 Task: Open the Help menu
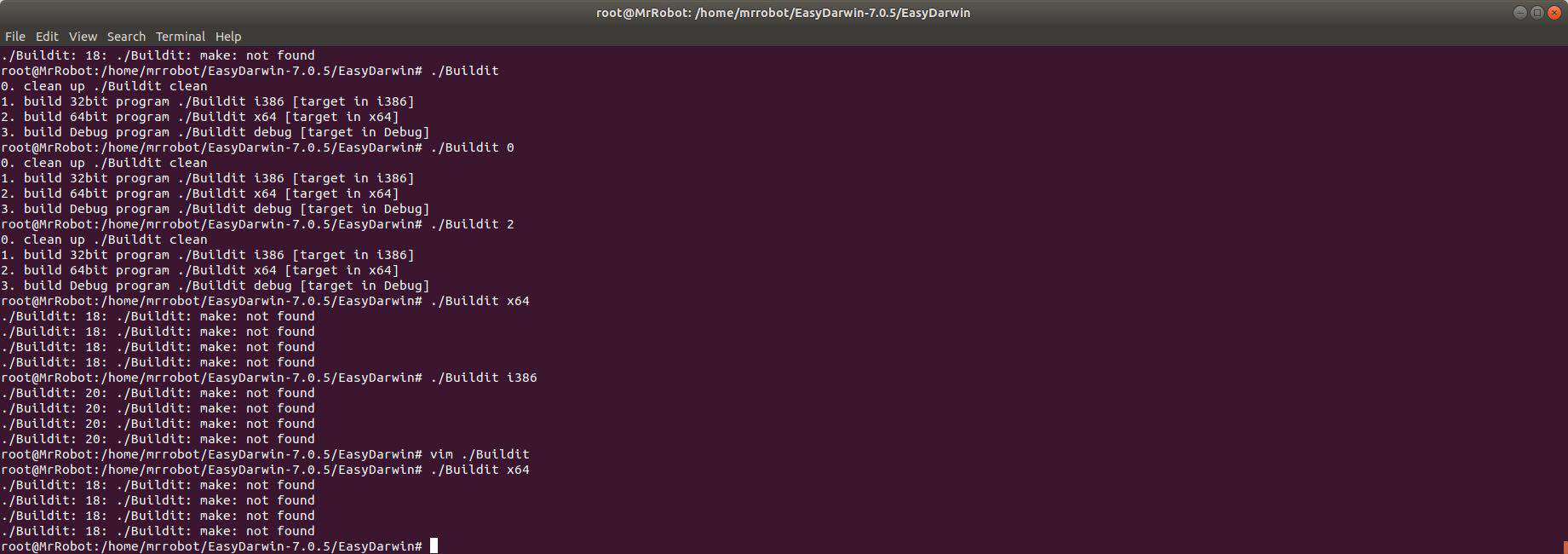(x=227, y=36)
